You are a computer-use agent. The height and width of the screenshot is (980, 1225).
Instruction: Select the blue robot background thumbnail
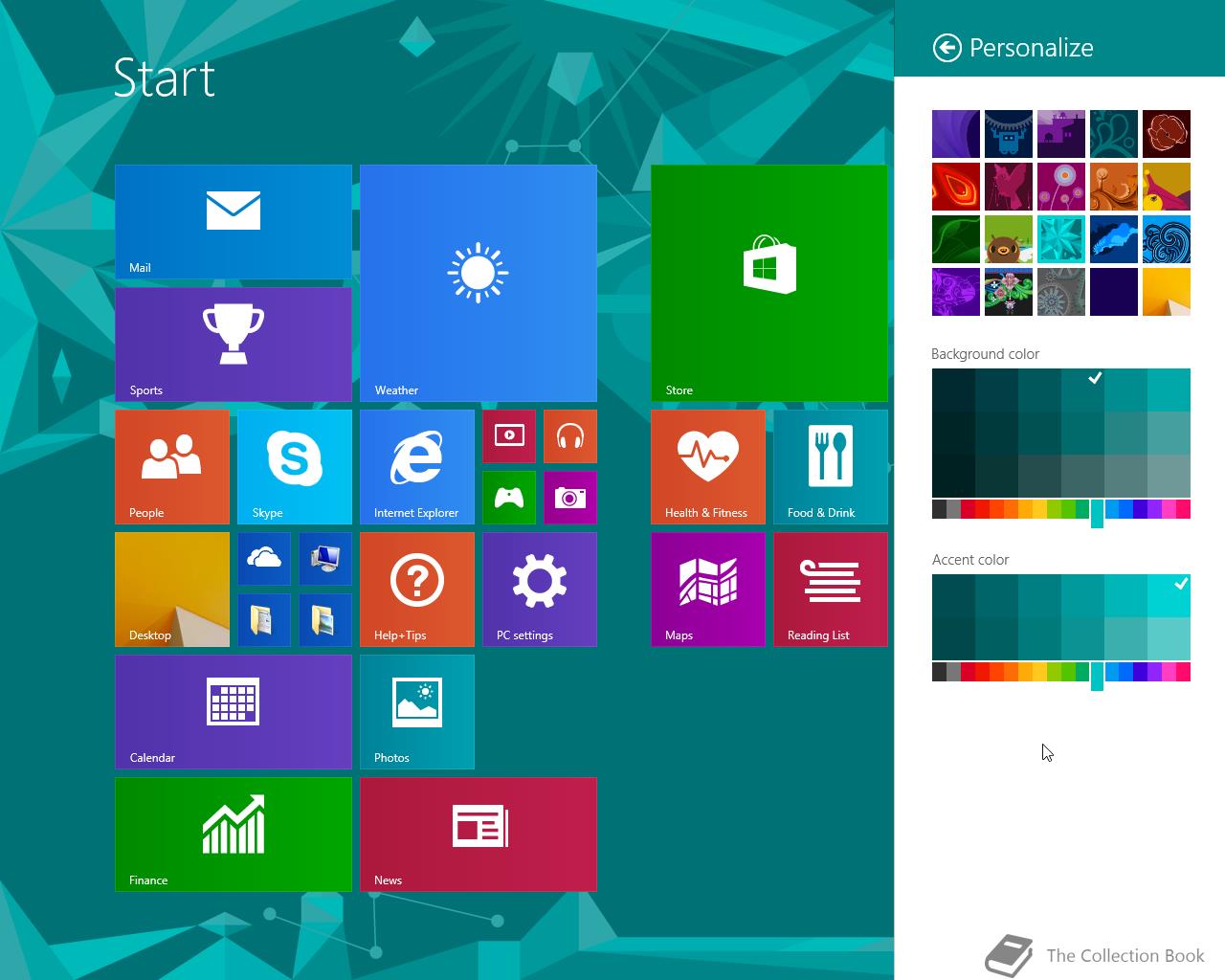point(1009,134)
